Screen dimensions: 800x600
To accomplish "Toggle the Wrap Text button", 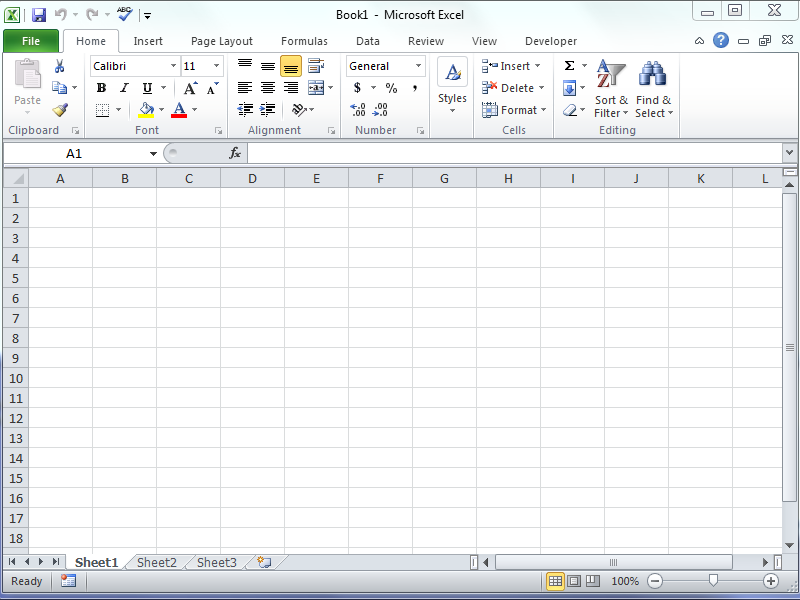I will pyautogui.click(x=316, y=66).
